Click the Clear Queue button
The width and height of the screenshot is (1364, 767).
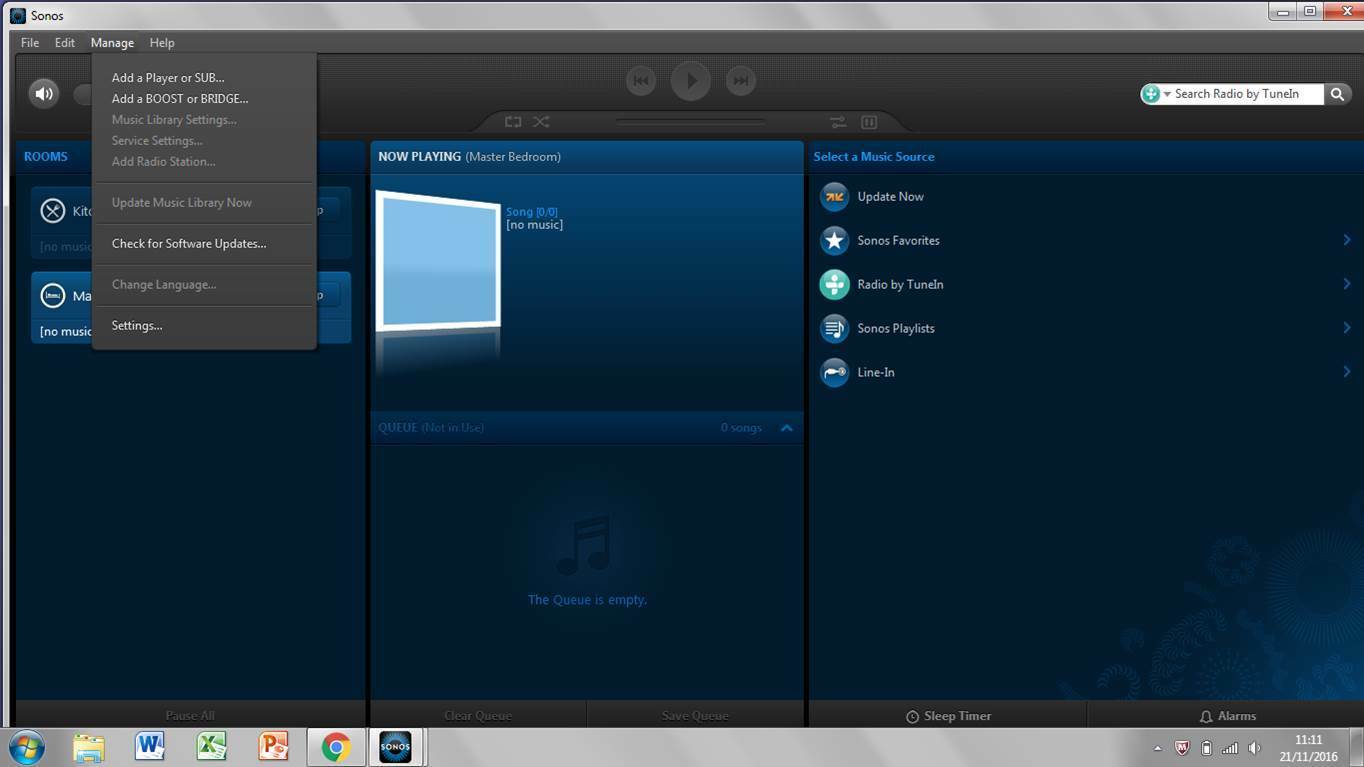coord(478,716)
